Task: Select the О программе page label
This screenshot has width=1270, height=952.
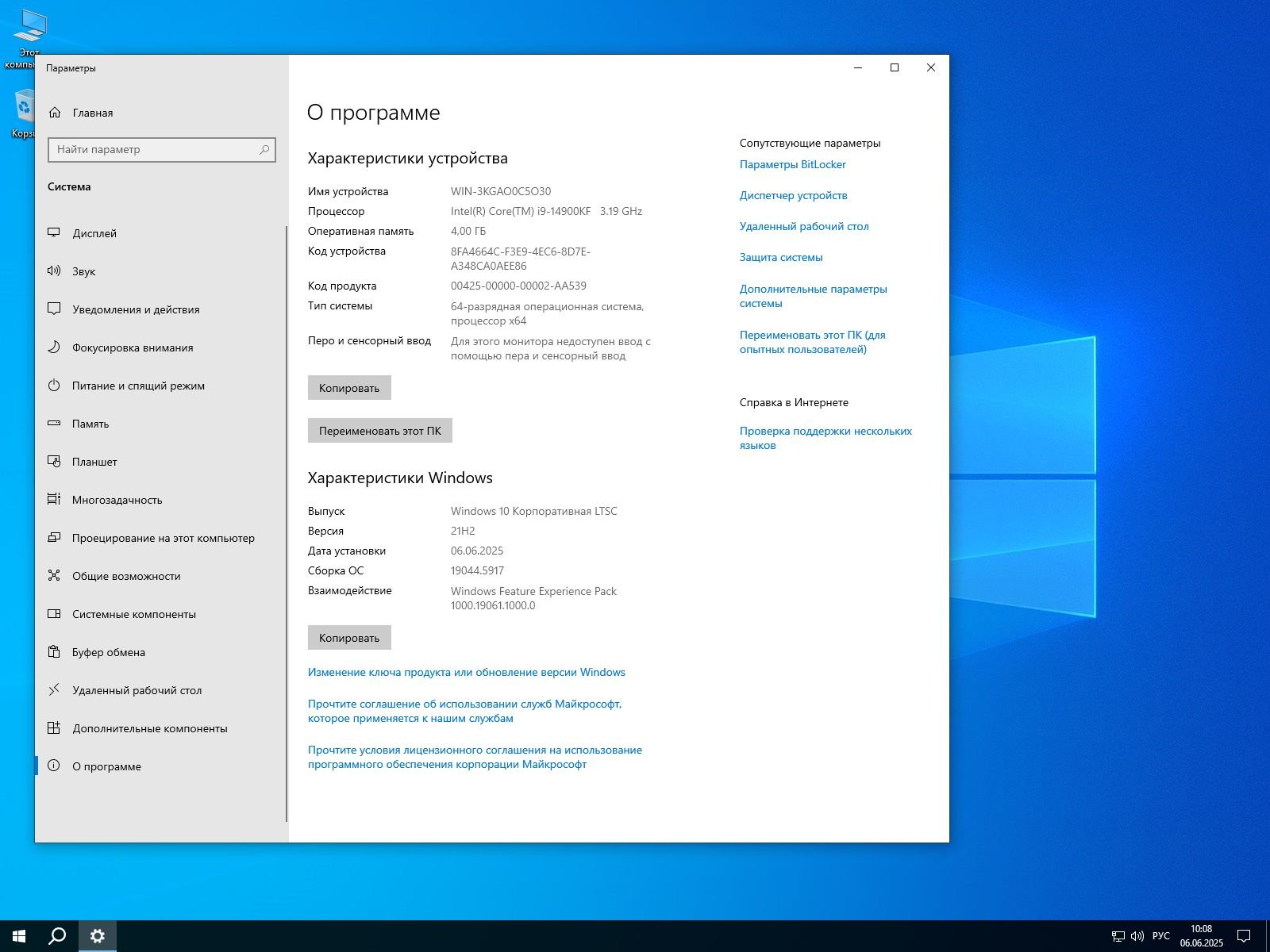Action: [106, 766]
